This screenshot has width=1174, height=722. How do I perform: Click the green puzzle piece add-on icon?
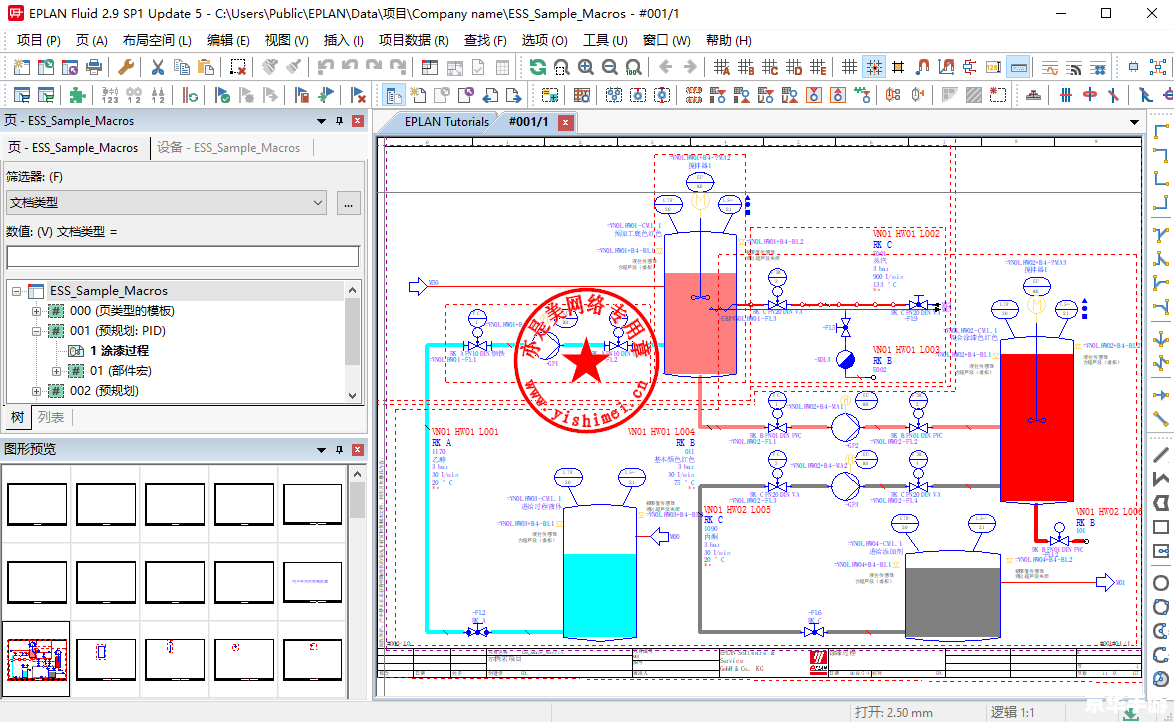tap(76, 95)
